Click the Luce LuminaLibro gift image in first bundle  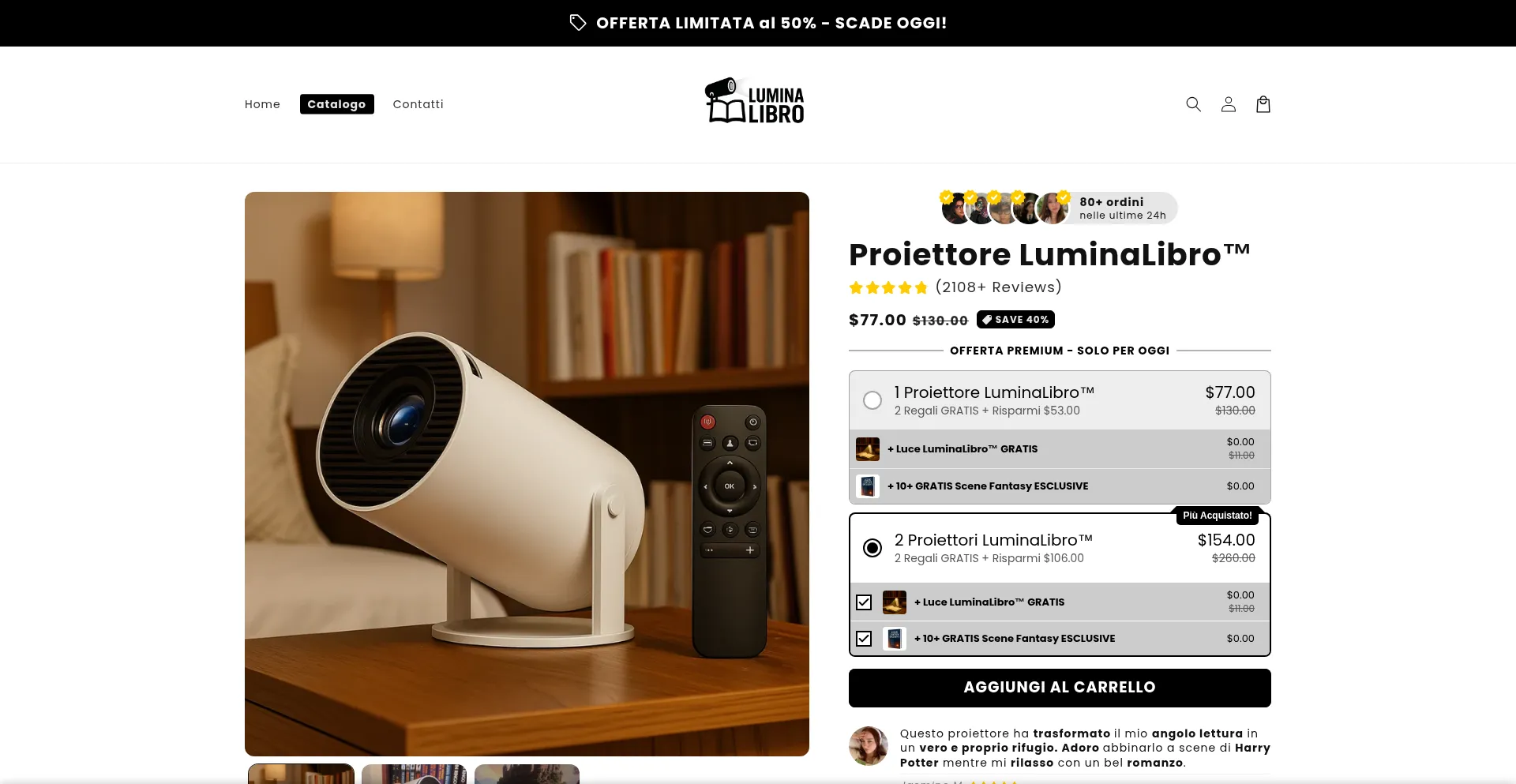[x=868, y=449]
